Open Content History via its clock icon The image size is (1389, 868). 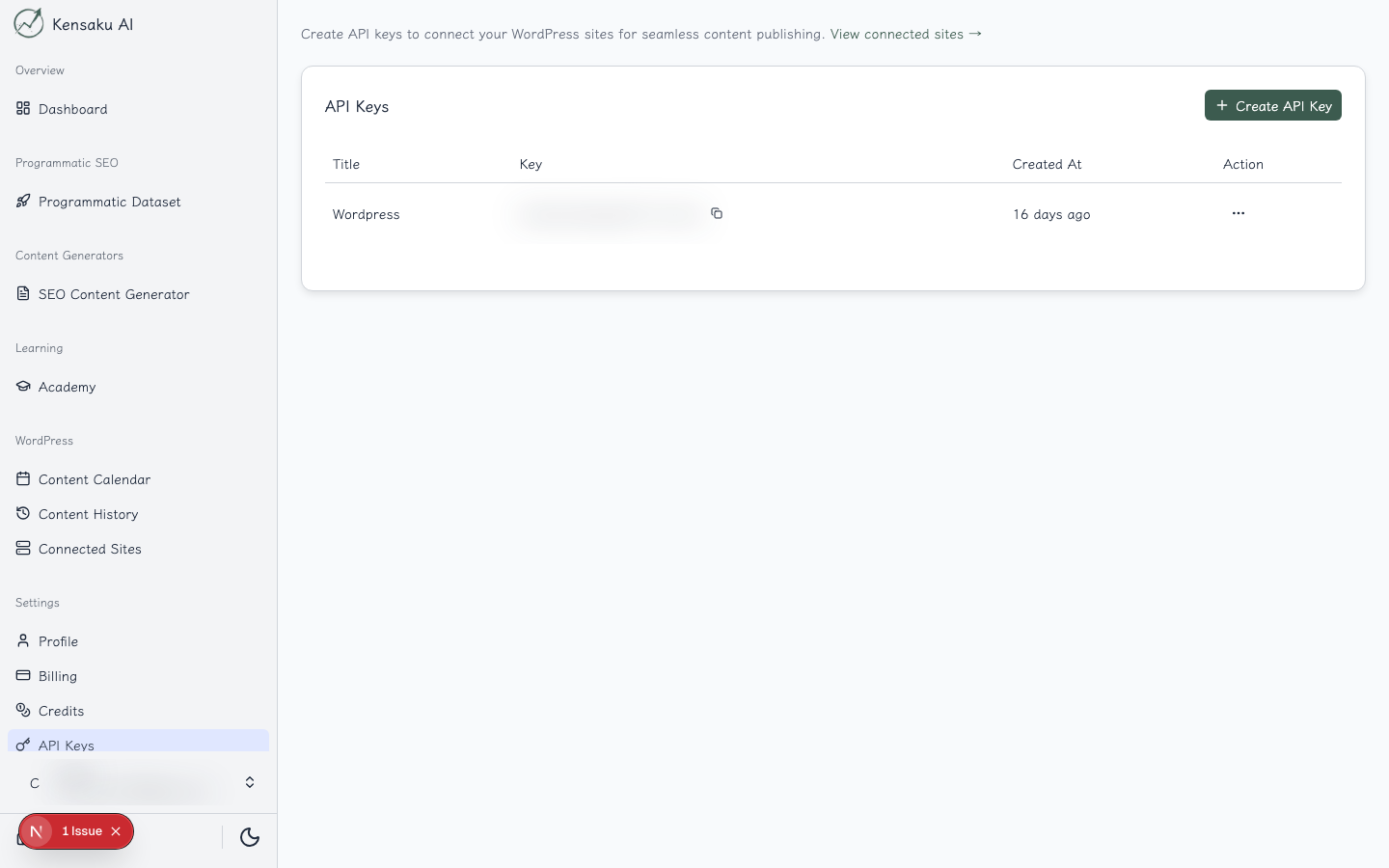pyautogui.click(x=23, y=513)
